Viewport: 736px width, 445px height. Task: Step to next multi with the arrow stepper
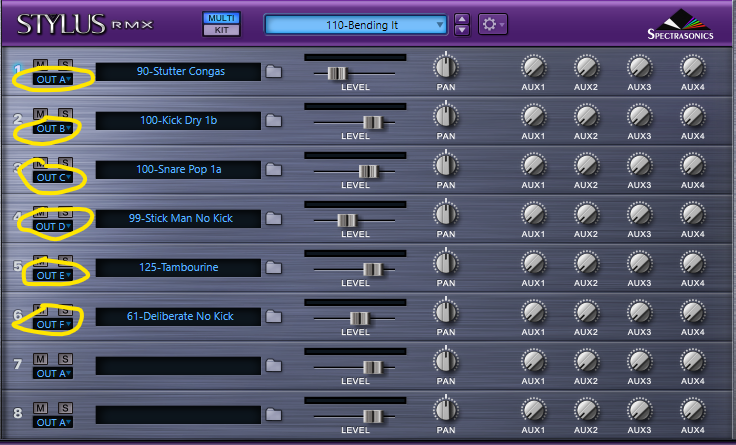pyautogui.click(x=461, y=29)
